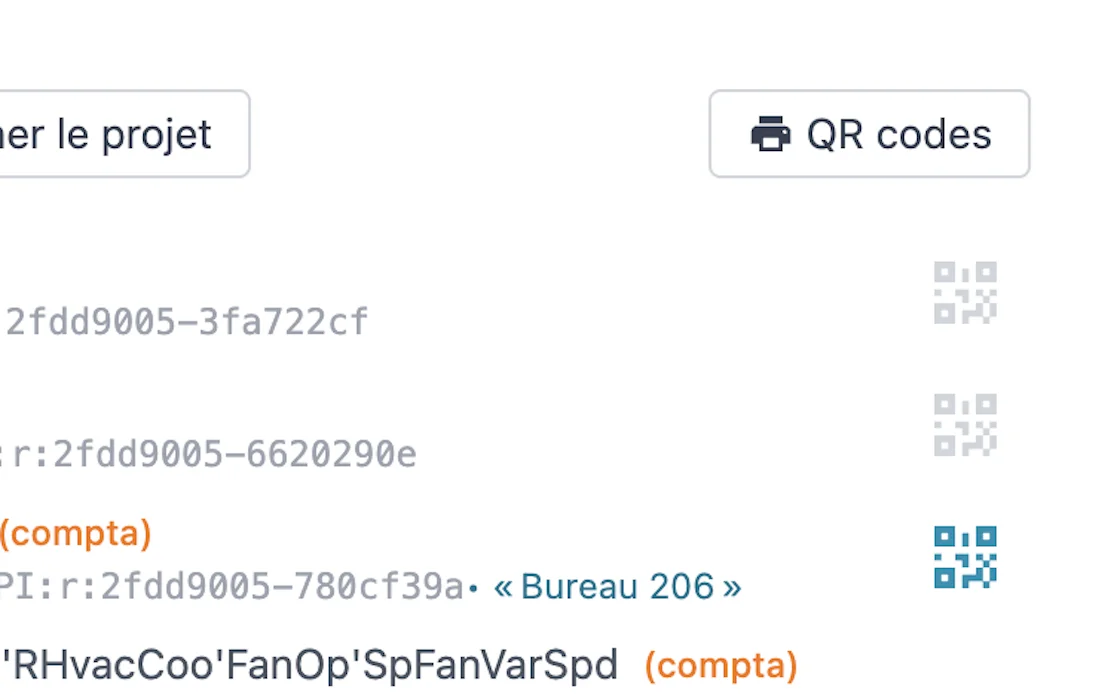The height and width of the screenshot is (700, 1120).
Task: Generate a QR code for the 780cf39a reference
Action: pos(964,557)
